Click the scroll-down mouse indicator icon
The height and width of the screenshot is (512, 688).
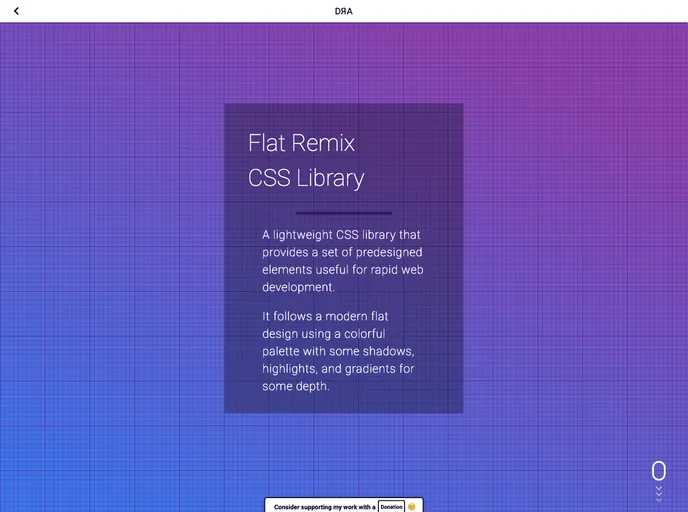tap(659, 471)
